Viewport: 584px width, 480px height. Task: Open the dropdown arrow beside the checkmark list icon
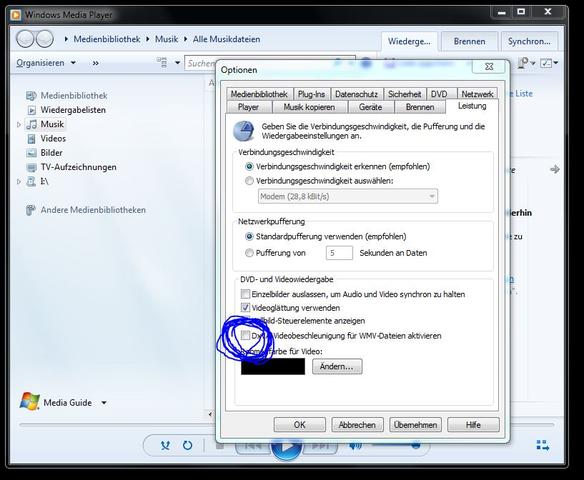coord(556,63)
